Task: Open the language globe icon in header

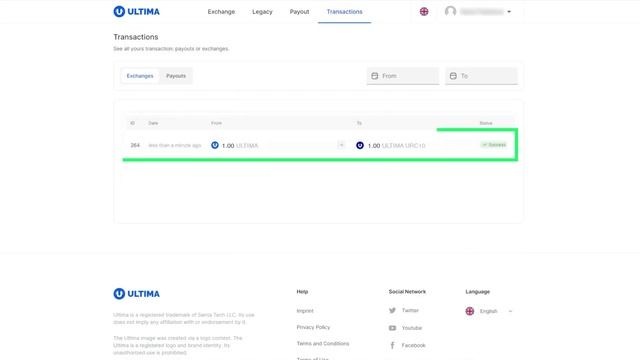Action: [424, 11]
